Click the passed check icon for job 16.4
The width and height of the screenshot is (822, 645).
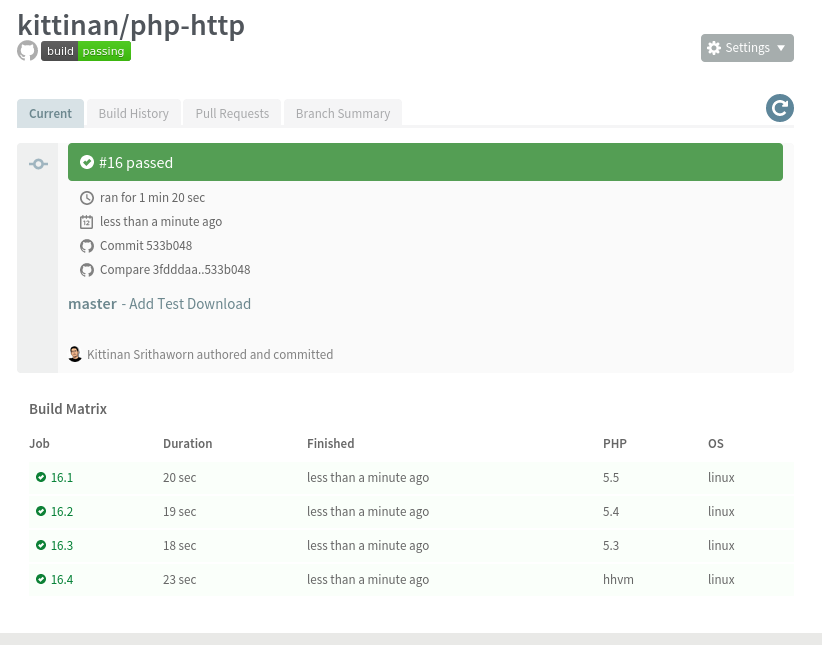pyautogui.click(x=41, y=579)
